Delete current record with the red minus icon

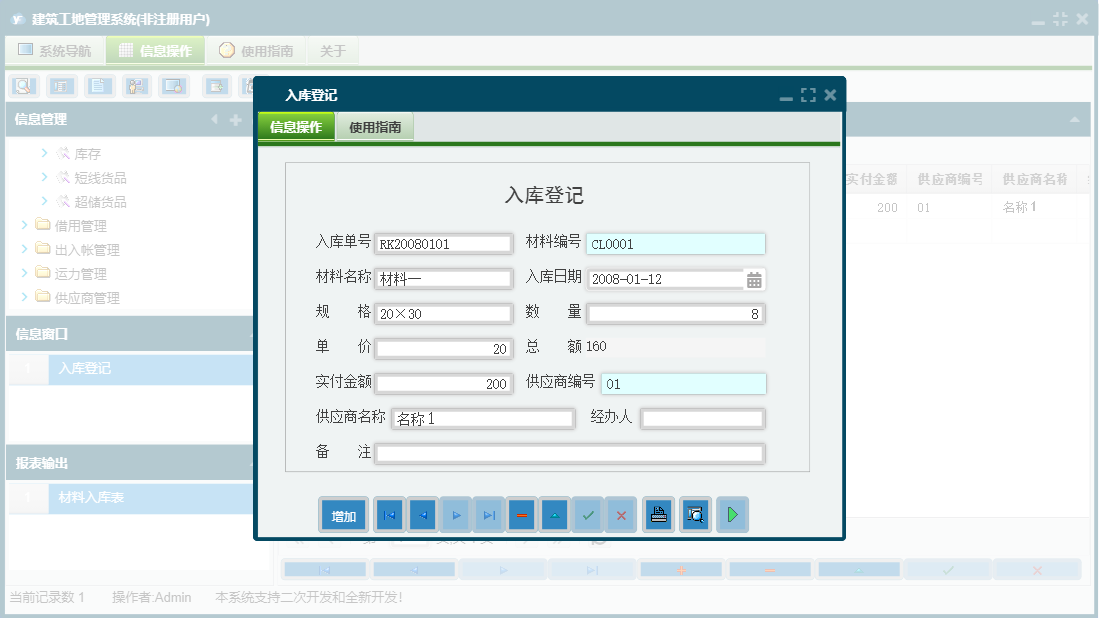[521, 514]
